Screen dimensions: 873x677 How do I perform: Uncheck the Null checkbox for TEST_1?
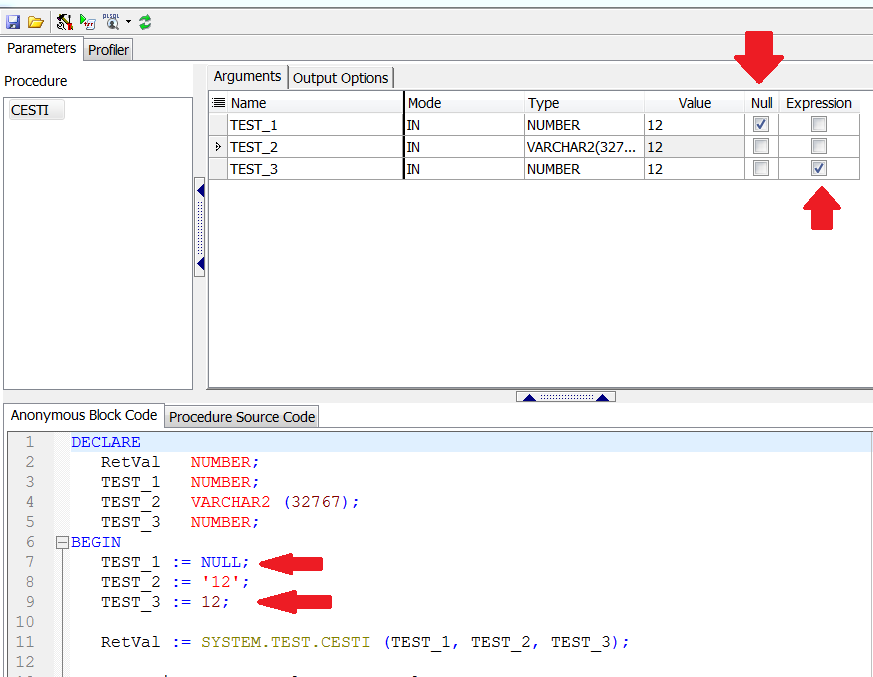click(x=761, y=125)
